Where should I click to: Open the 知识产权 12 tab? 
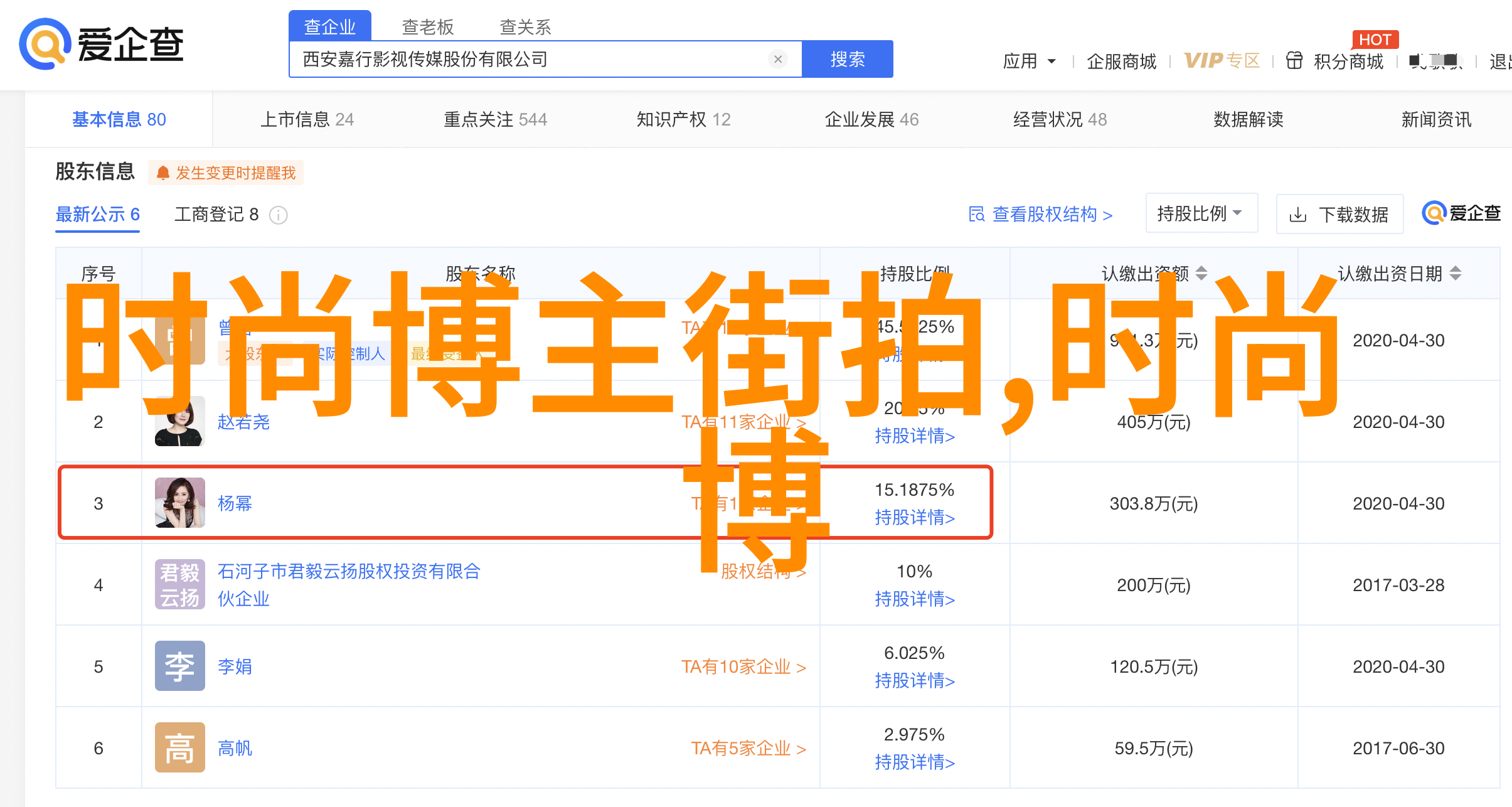pos(683,119)
